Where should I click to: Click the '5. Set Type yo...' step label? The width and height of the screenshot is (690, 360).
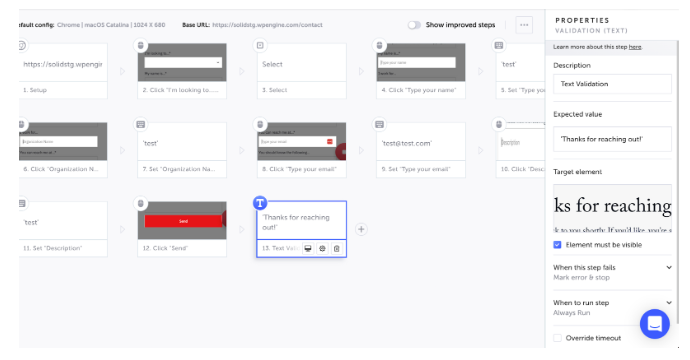coord(523,90)
